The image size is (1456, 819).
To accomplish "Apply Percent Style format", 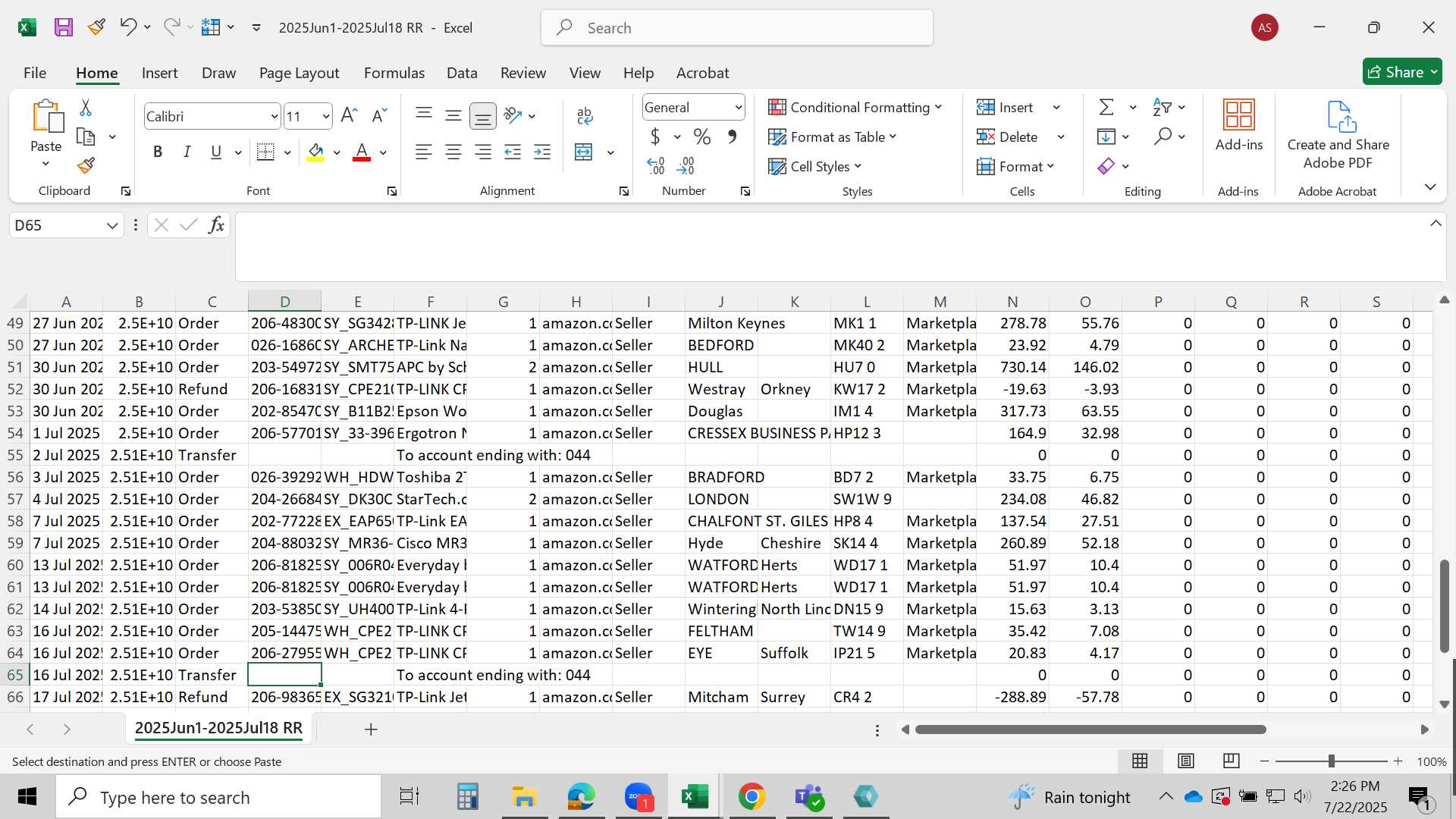I will pyautogui.click(x=702, y=137).
